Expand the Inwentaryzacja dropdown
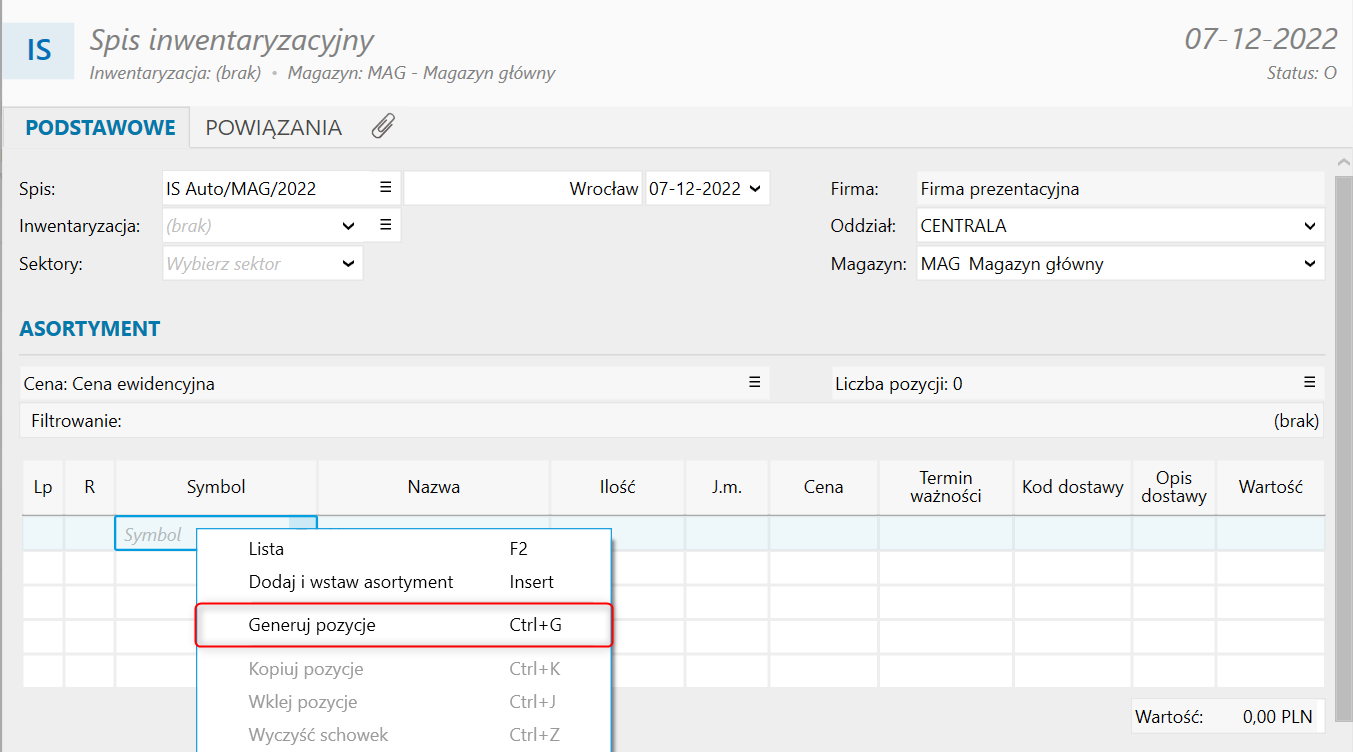 click(x=348, y=226)
